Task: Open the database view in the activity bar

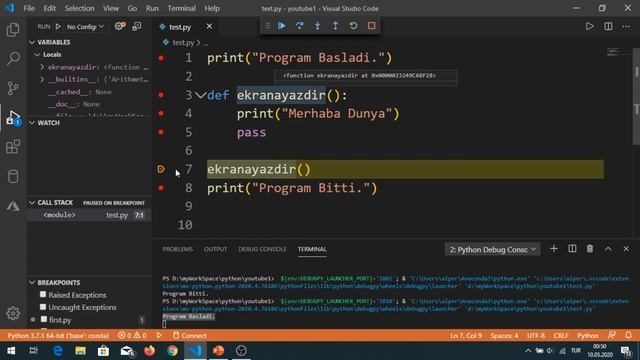Action: 13,176
